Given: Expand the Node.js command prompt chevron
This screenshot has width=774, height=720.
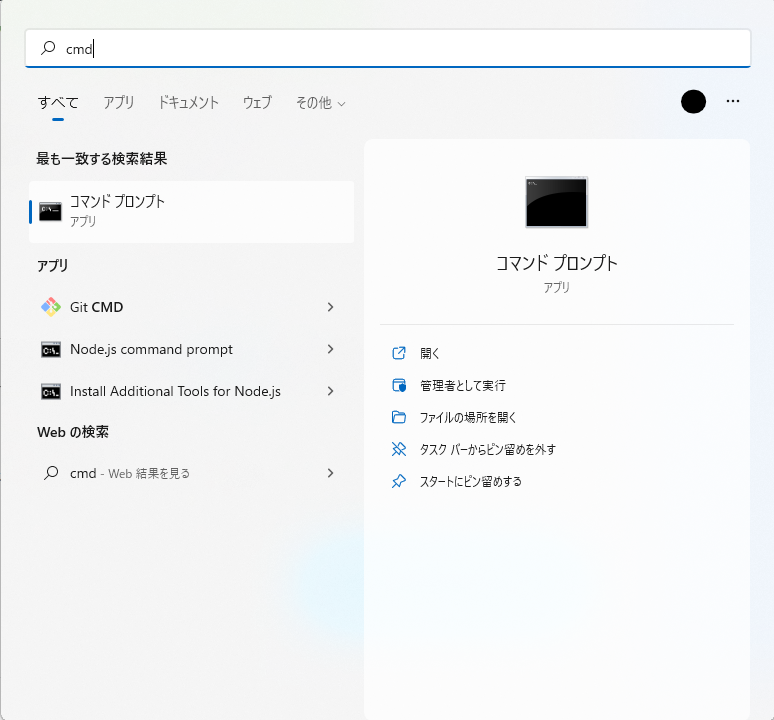Looking at the screenshot, I should click(330, 349).
